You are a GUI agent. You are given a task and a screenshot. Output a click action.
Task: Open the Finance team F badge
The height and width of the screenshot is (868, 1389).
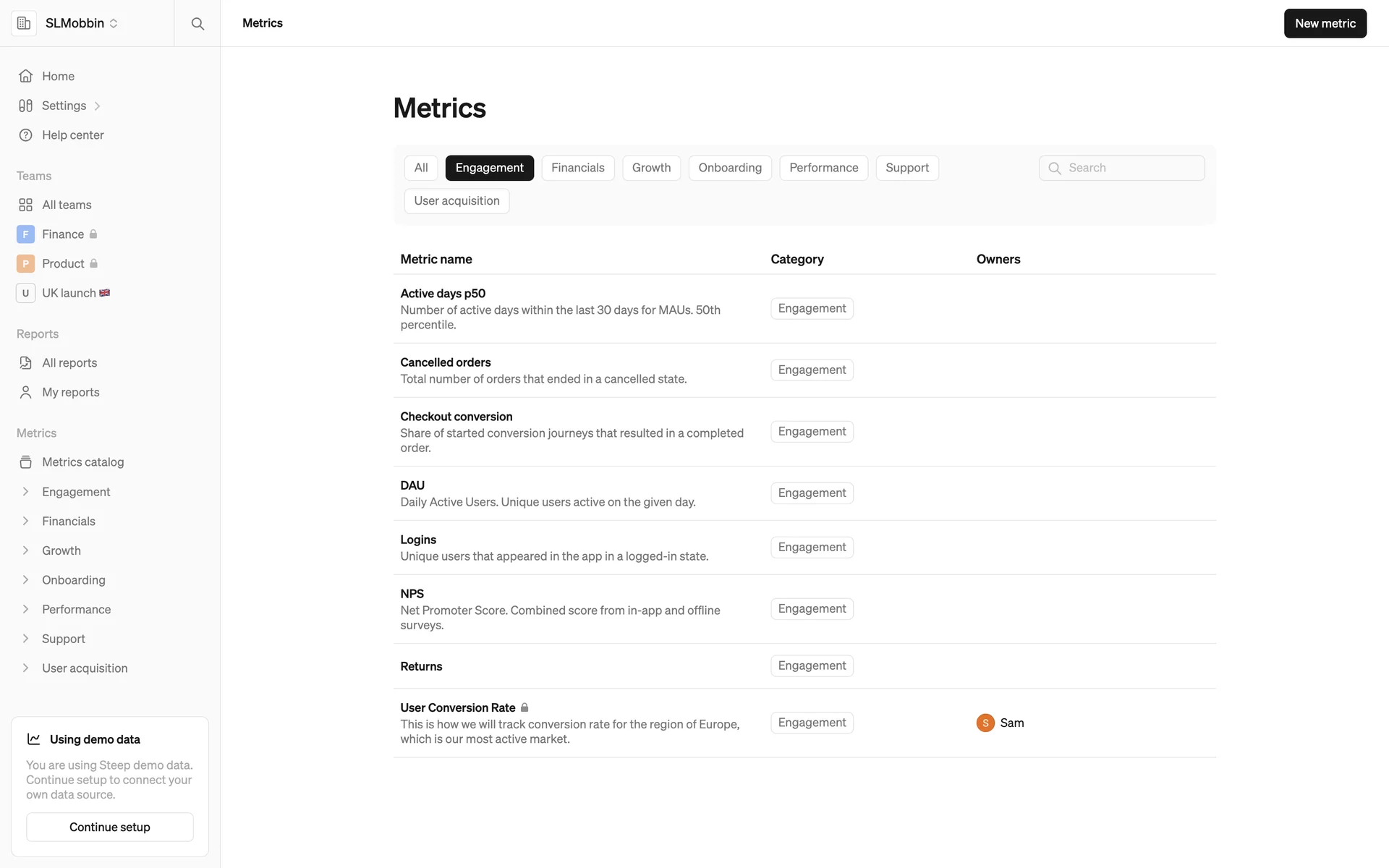pyautogui.click(x=25, y=234)
